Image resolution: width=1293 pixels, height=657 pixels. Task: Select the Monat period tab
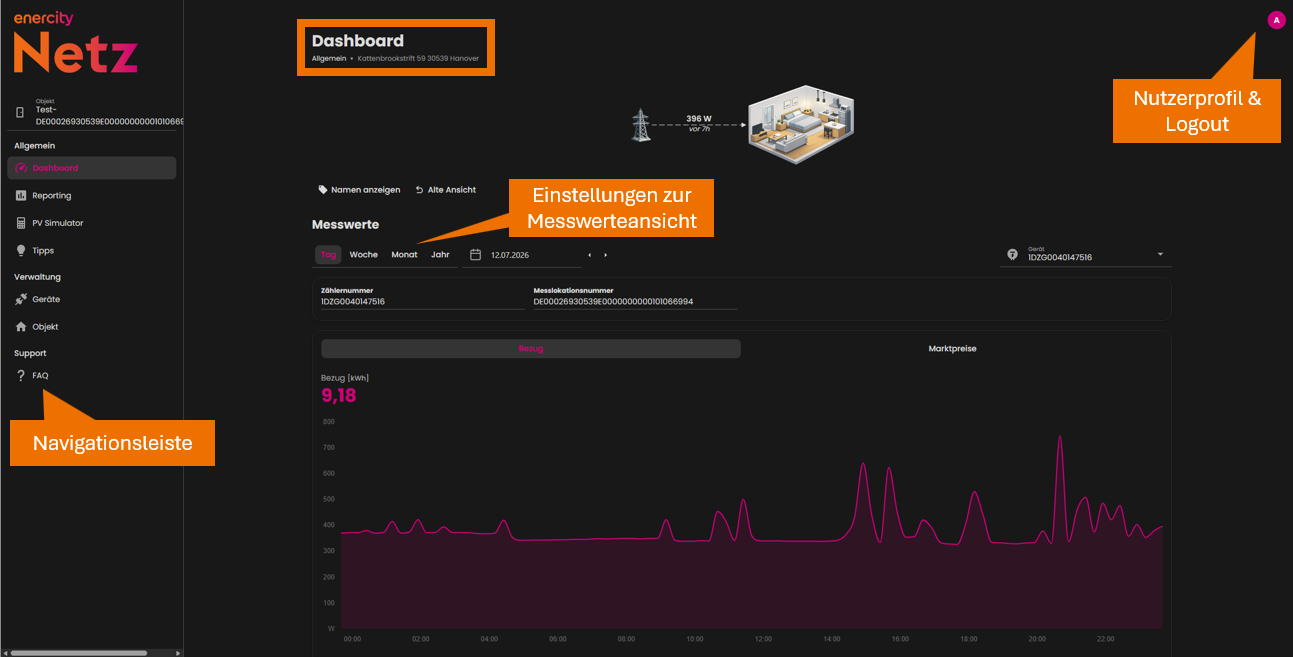pyautogui.click(x=404, y=255)
